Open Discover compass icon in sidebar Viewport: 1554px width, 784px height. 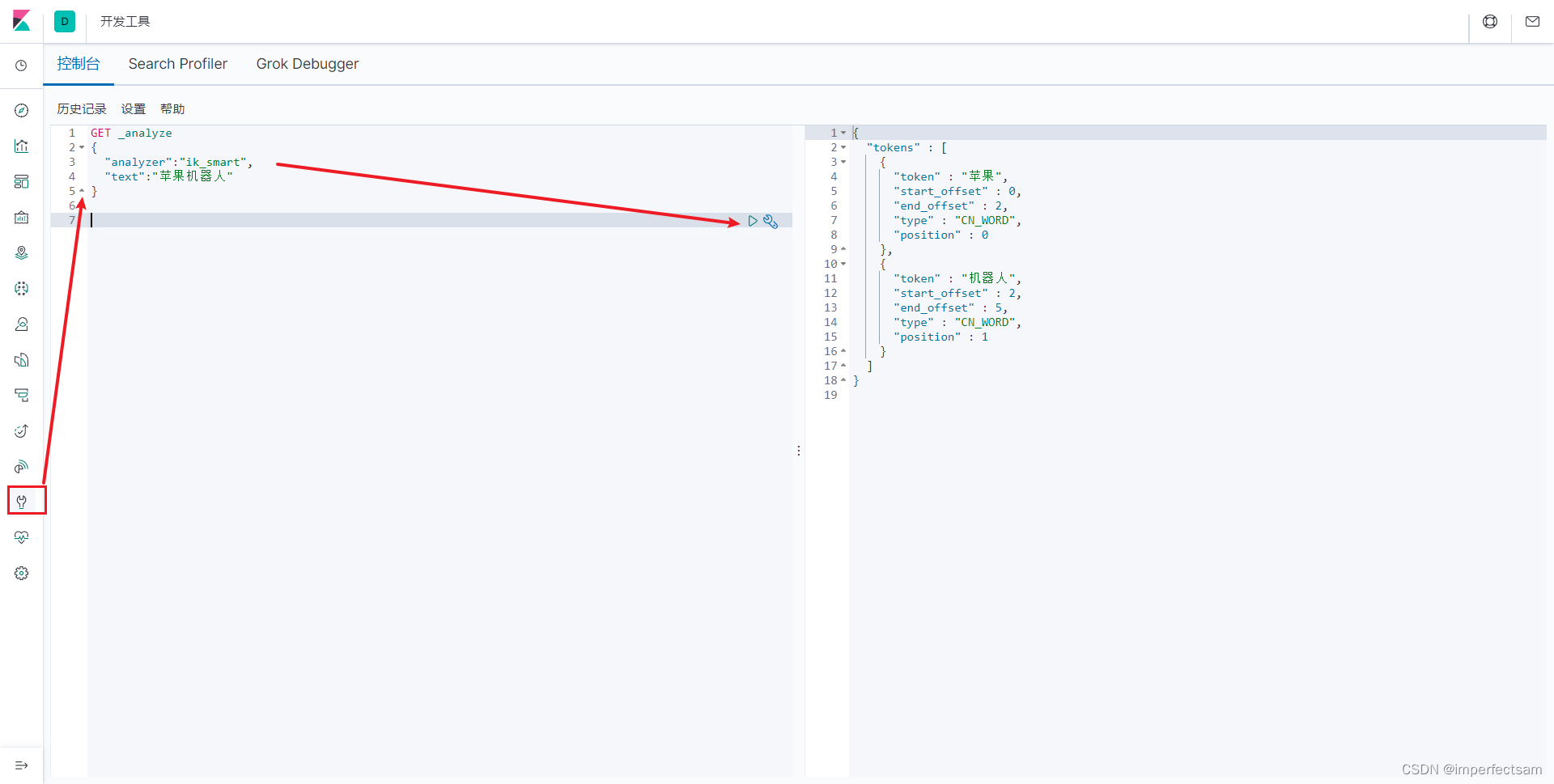(x=22, y=111)
